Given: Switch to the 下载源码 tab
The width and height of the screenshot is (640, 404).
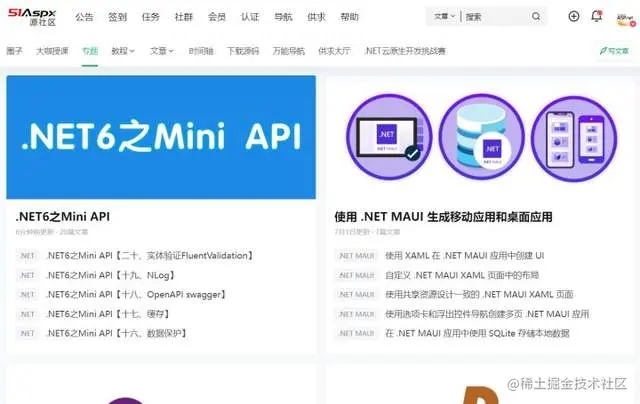Looking at the screenshot, I should (243, 51).
